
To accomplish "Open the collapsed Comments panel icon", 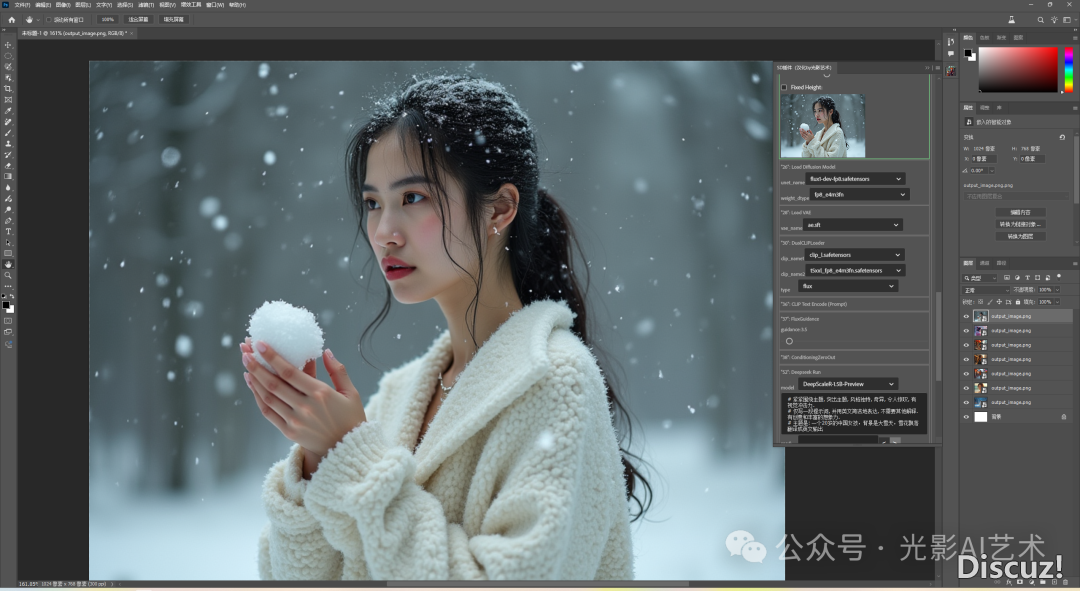I will (951, 54).
